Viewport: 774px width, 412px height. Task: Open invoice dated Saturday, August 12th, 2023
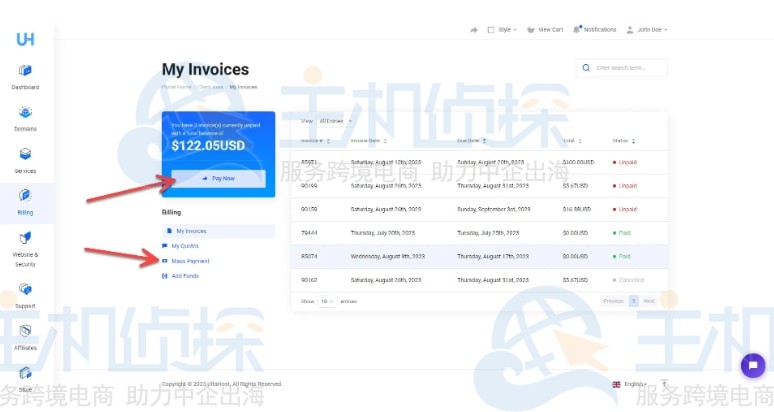coord(386,162)
